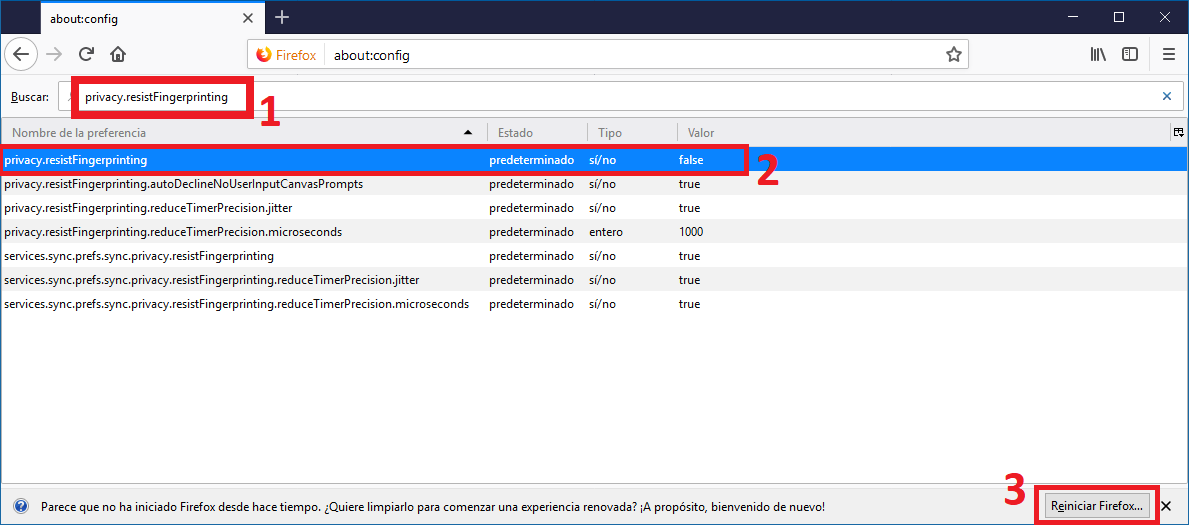Open the Library icon
The width and height of the screenshot is (1189, 525).
(x=1099, y=55)
